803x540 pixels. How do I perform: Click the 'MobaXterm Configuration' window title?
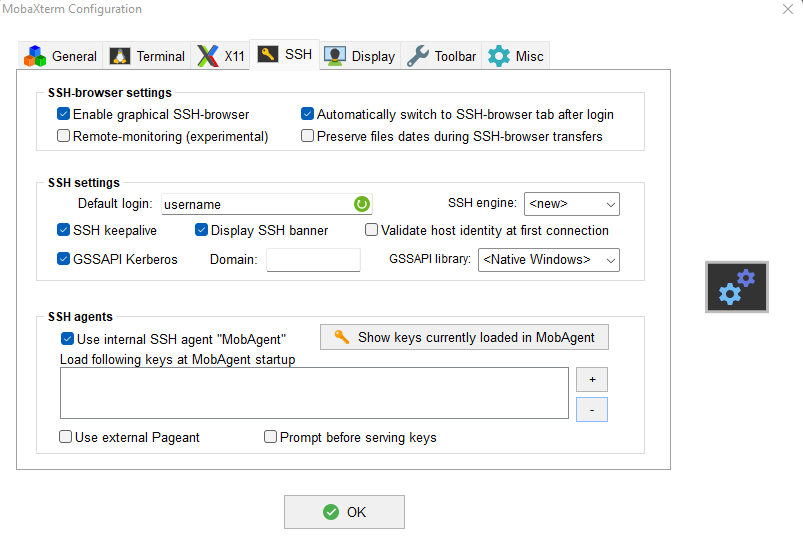[x=72, y=9]
